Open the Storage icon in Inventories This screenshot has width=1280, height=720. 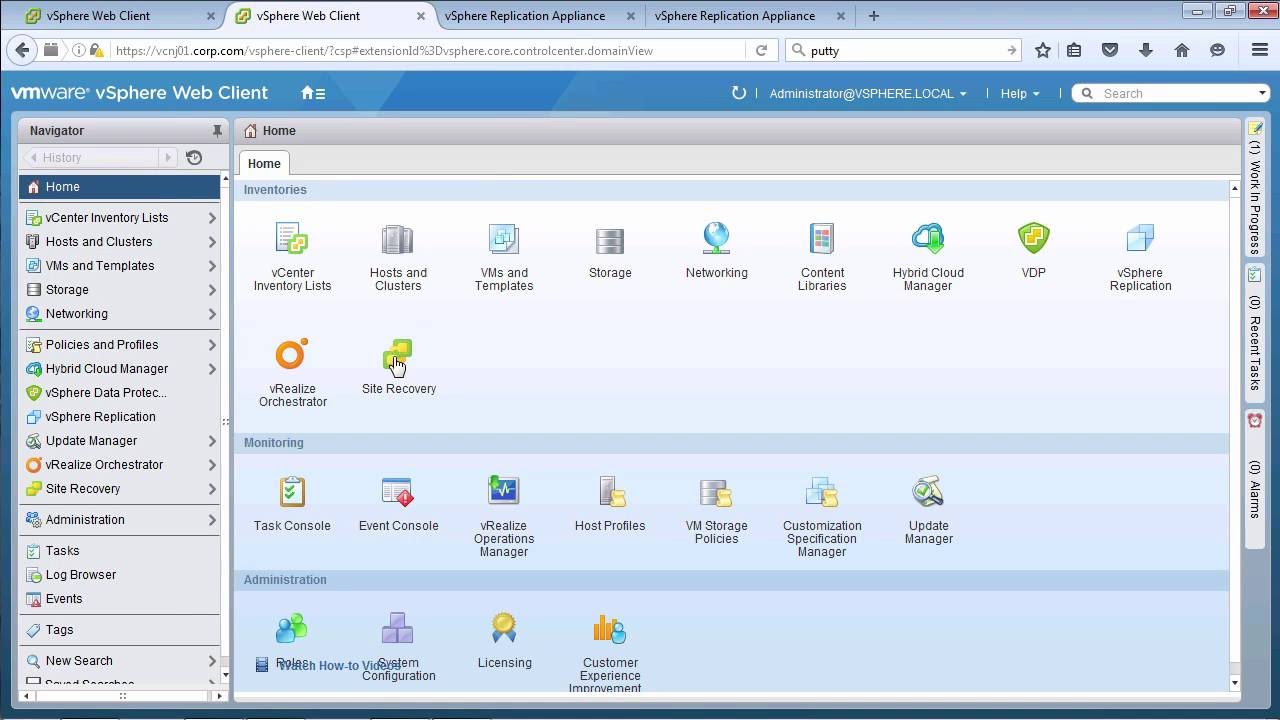pyautogui.click(x=610, y=239)
